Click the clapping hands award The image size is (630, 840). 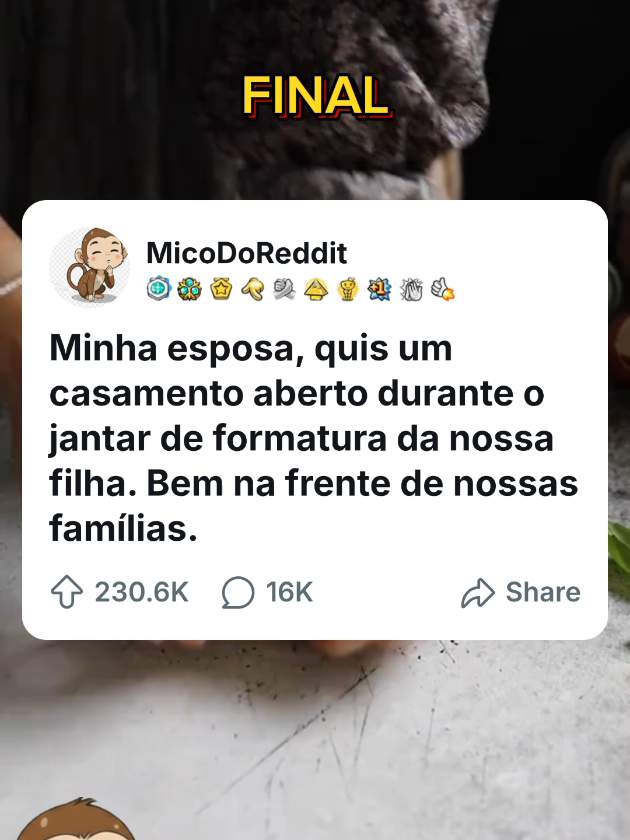[x=411, y=289]
